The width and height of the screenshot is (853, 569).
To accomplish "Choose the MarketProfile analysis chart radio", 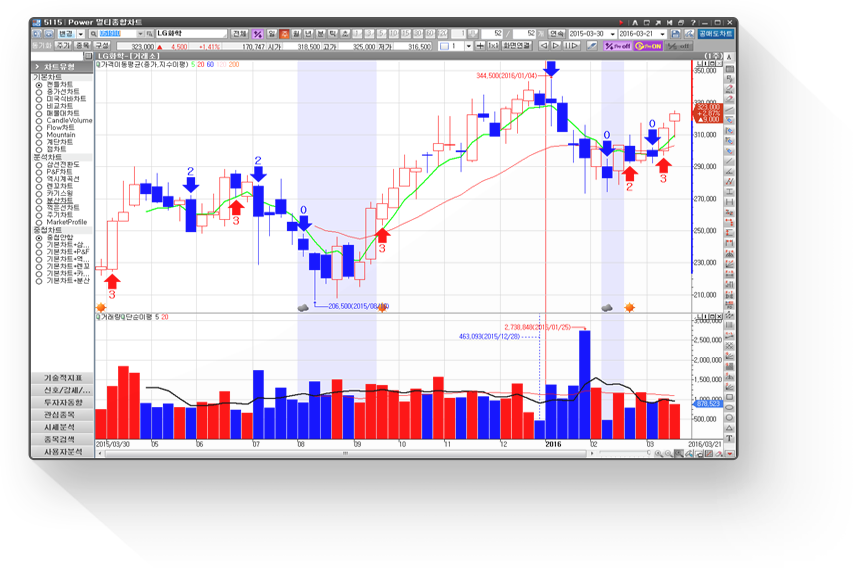I will [x=39, y=222].
